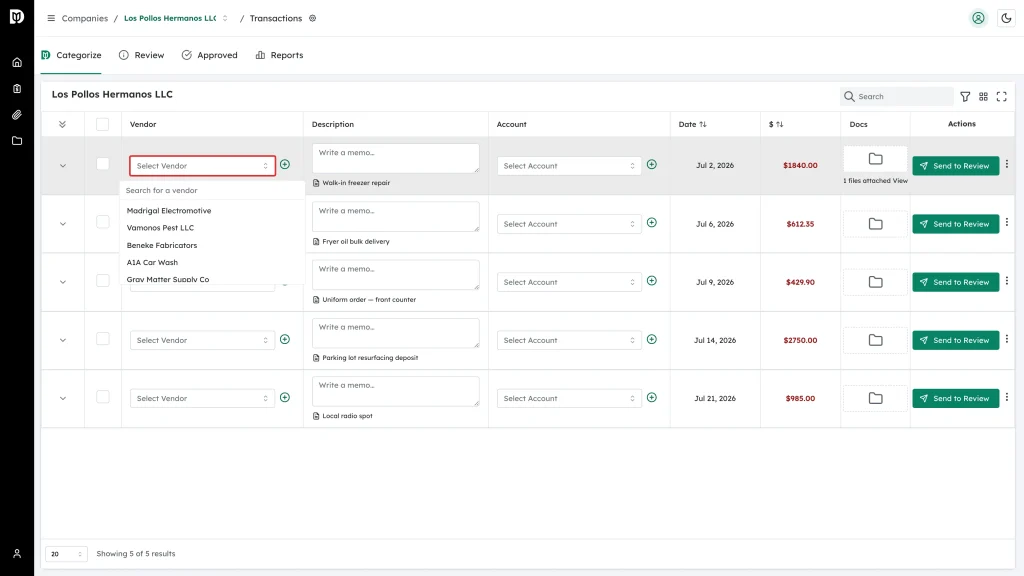This screenshot has width=1024, height=576.
Task: Add account plus icon for $429.90 row
Action: (652, 281)
